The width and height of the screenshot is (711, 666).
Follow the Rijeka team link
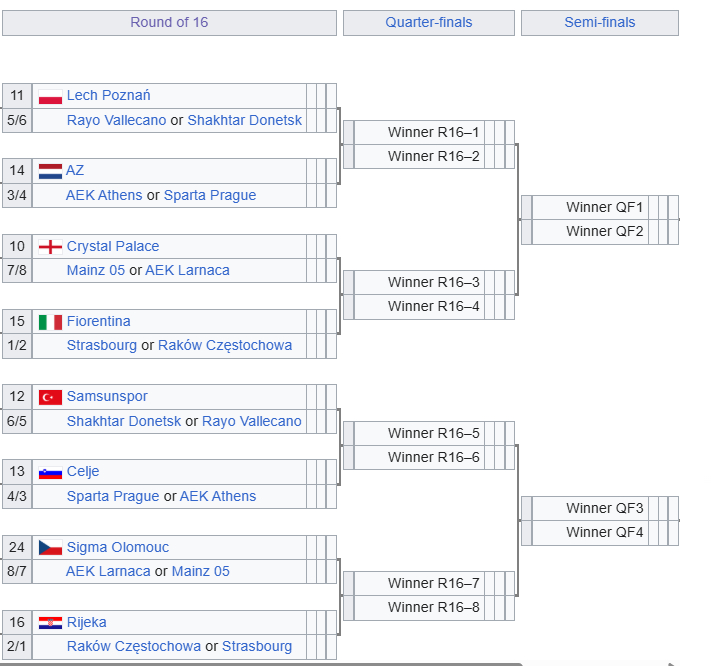pyautogui.click(x=87, y=623)
